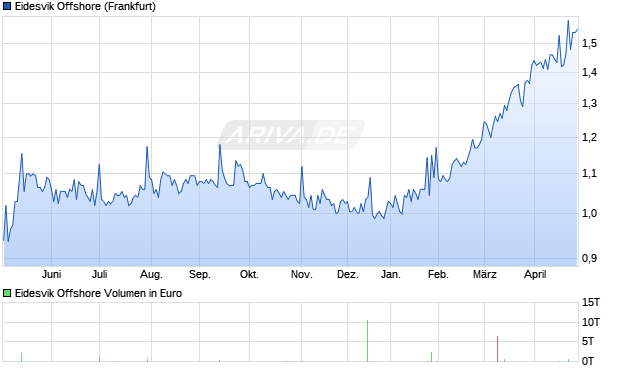The image size is (620, 371).
Task: Click the 0,9 price axis value
Action: point(590,258)
